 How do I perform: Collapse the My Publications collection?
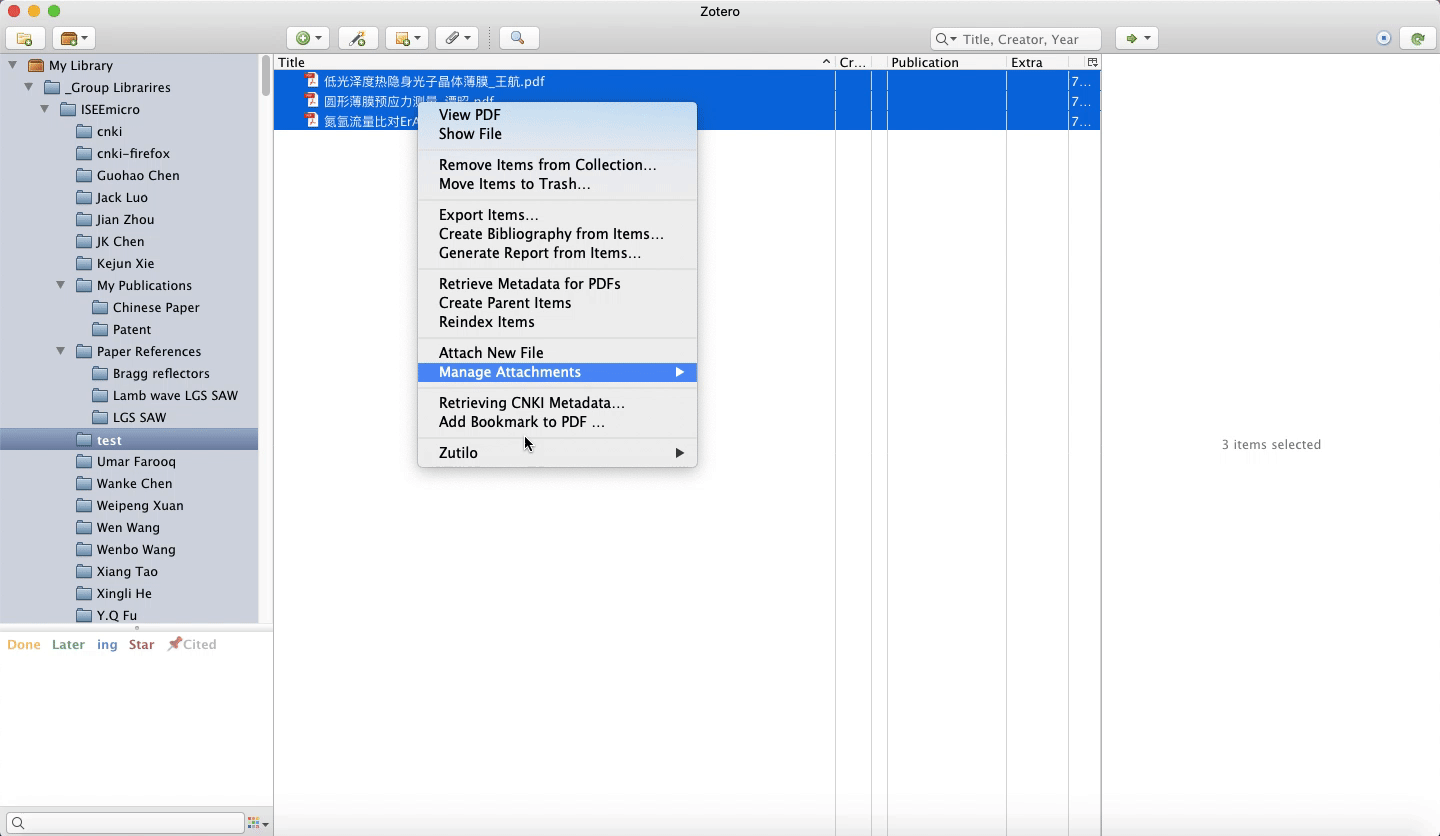[x=61, y=285]
